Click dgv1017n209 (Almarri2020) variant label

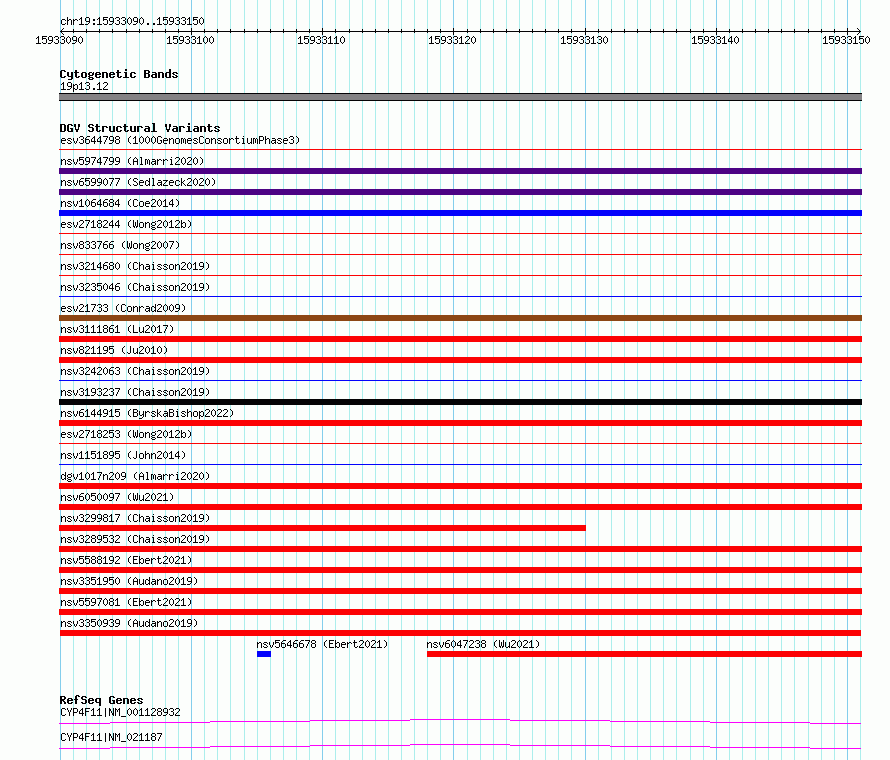click(x=135, y=476)
